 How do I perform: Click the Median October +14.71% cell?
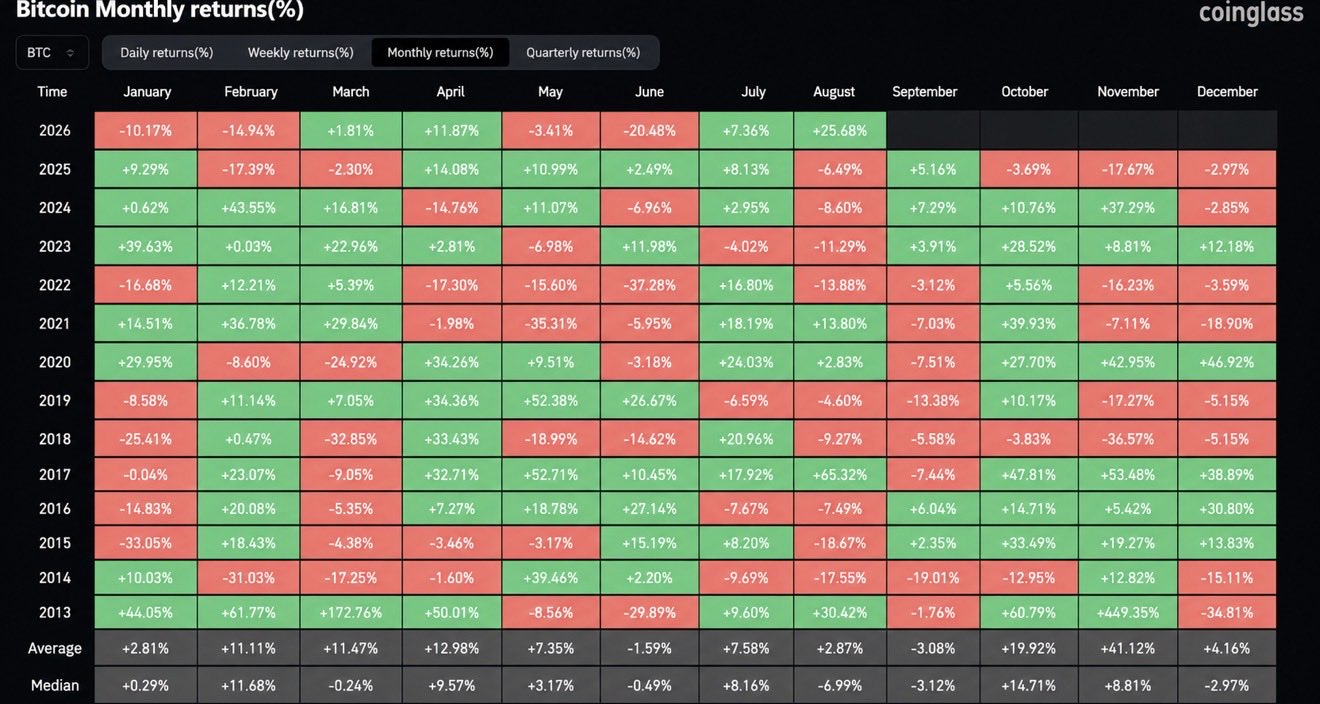click(1029, 686)
